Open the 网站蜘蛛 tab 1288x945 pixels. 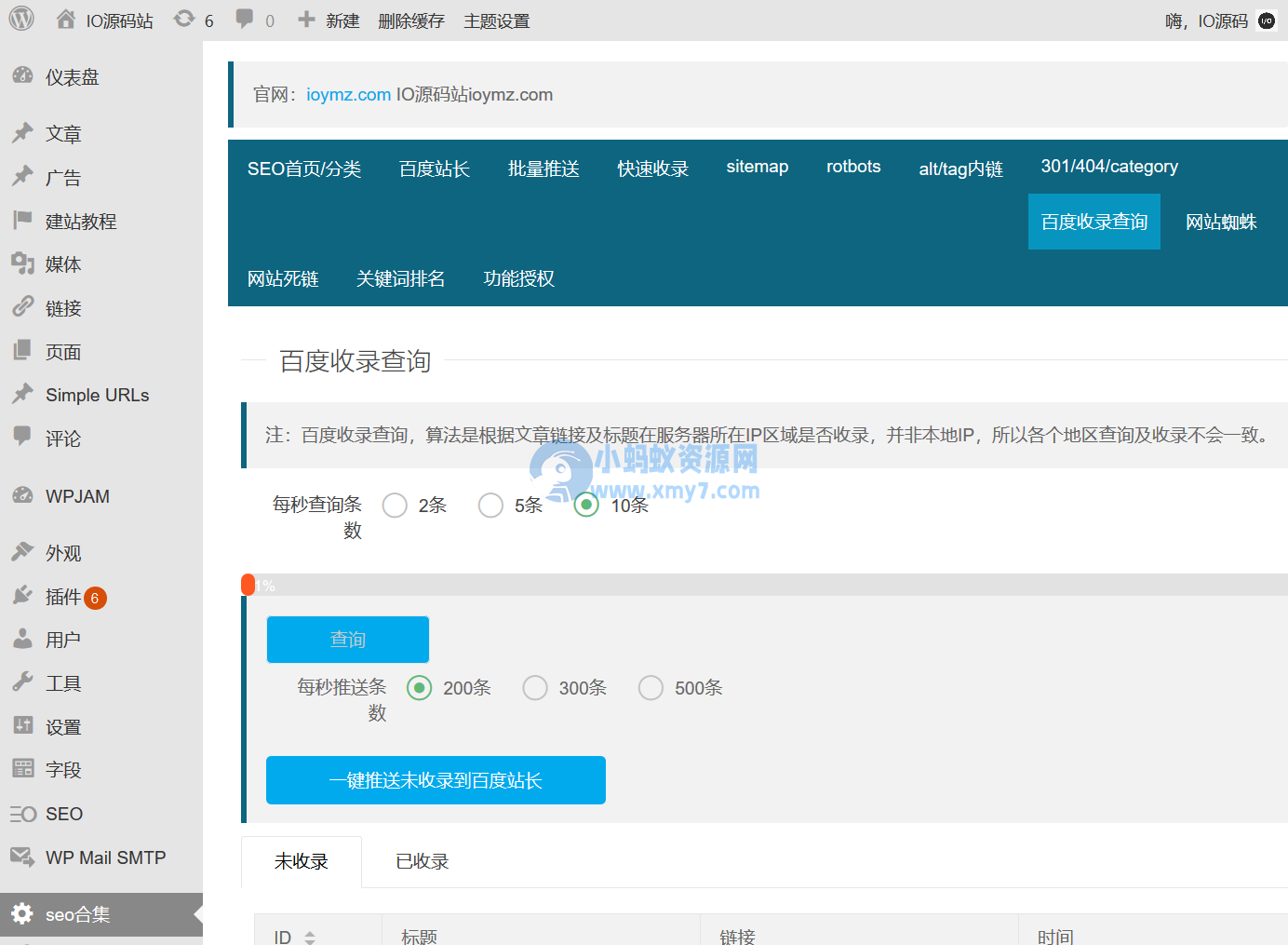click(1222, 222)
